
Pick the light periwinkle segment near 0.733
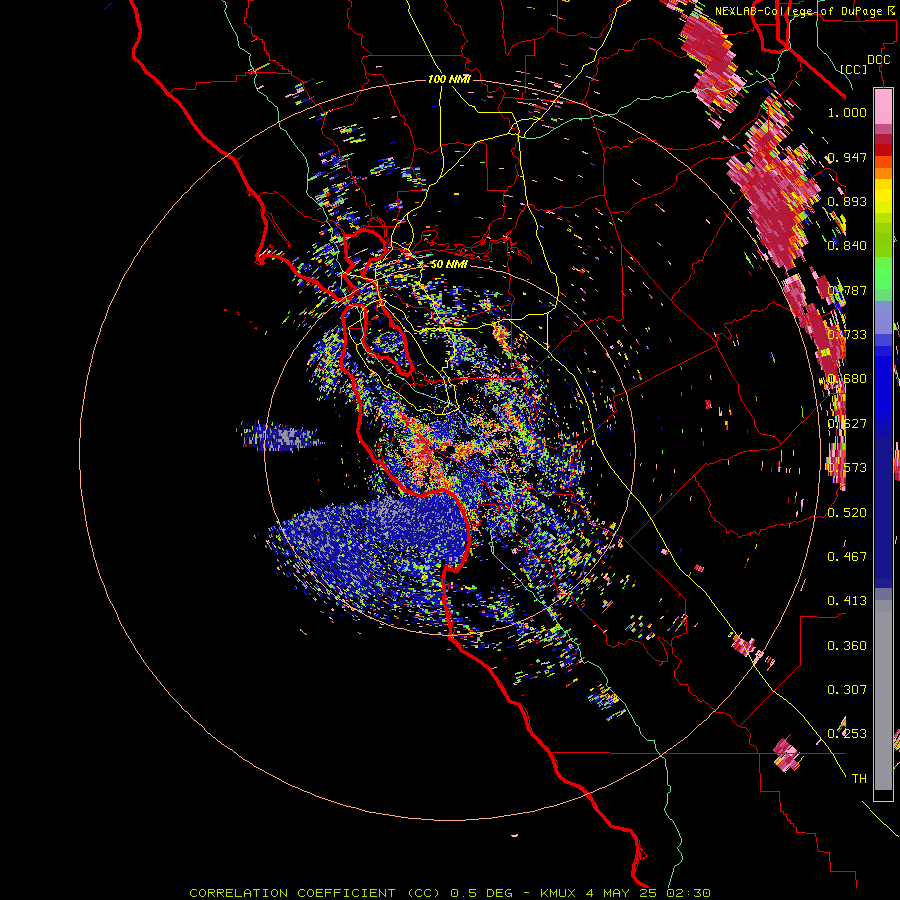(x=883, y=317)
